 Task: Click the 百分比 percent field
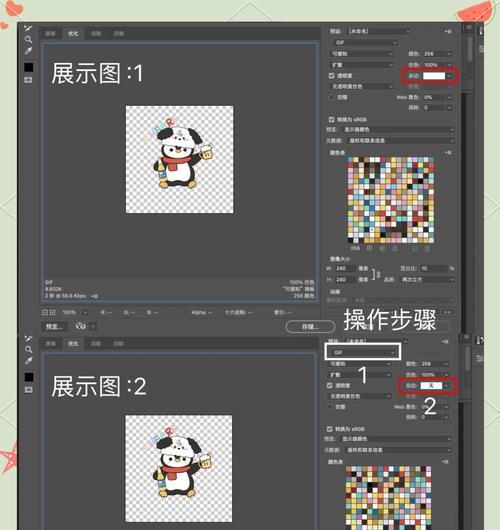(x=433, y=268)
